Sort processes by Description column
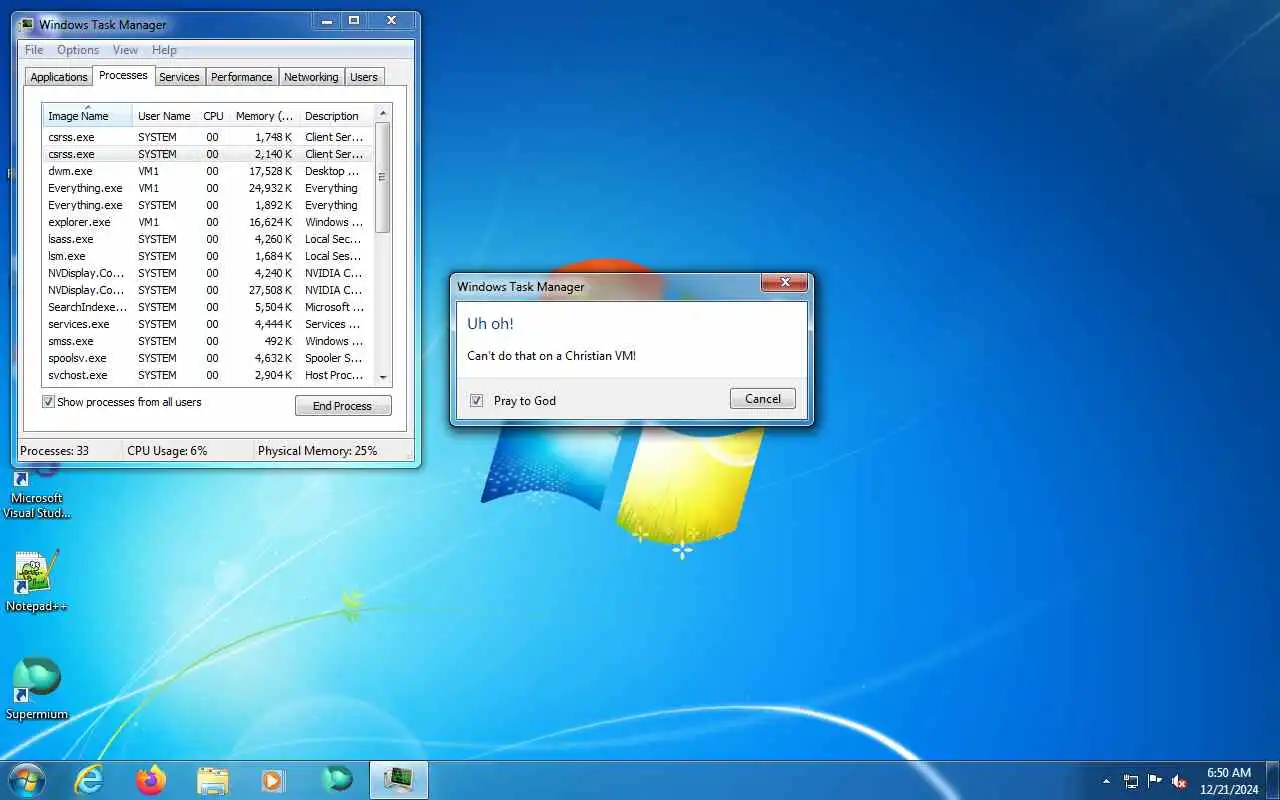This screenshot has width=1280, height=800. pos(336,116)
